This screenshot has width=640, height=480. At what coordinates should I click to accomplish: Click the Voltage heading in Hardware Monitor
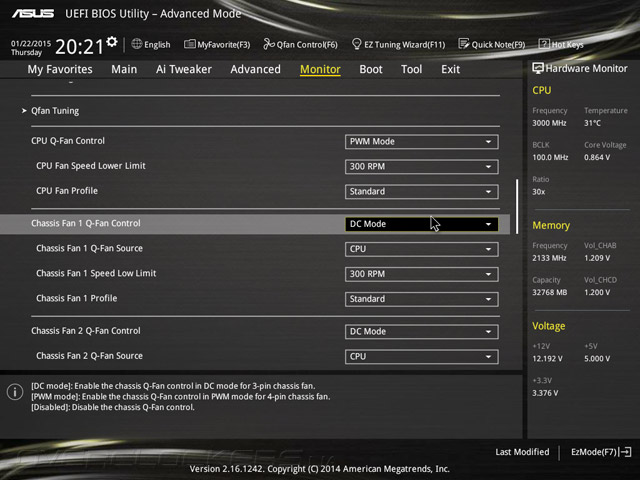coord(549,326)
